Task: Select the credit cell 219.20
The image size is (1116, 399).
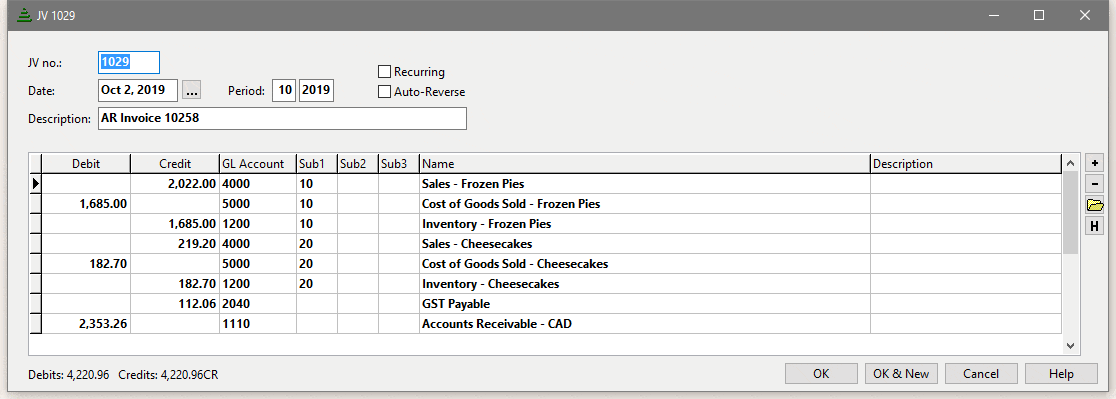Action: coord(174,244)
